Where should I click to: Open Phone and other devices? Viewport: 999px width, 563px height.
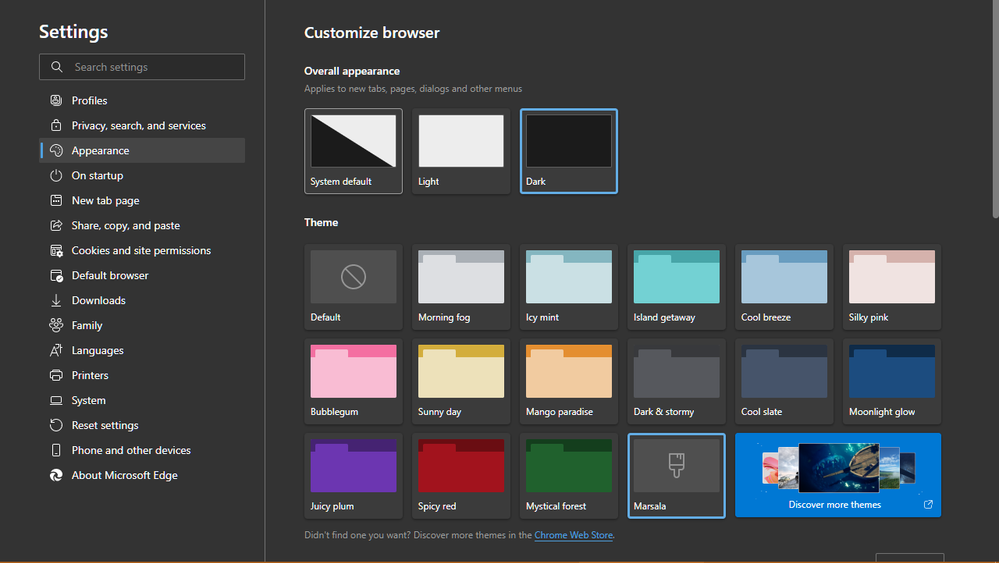click(142, 450)
